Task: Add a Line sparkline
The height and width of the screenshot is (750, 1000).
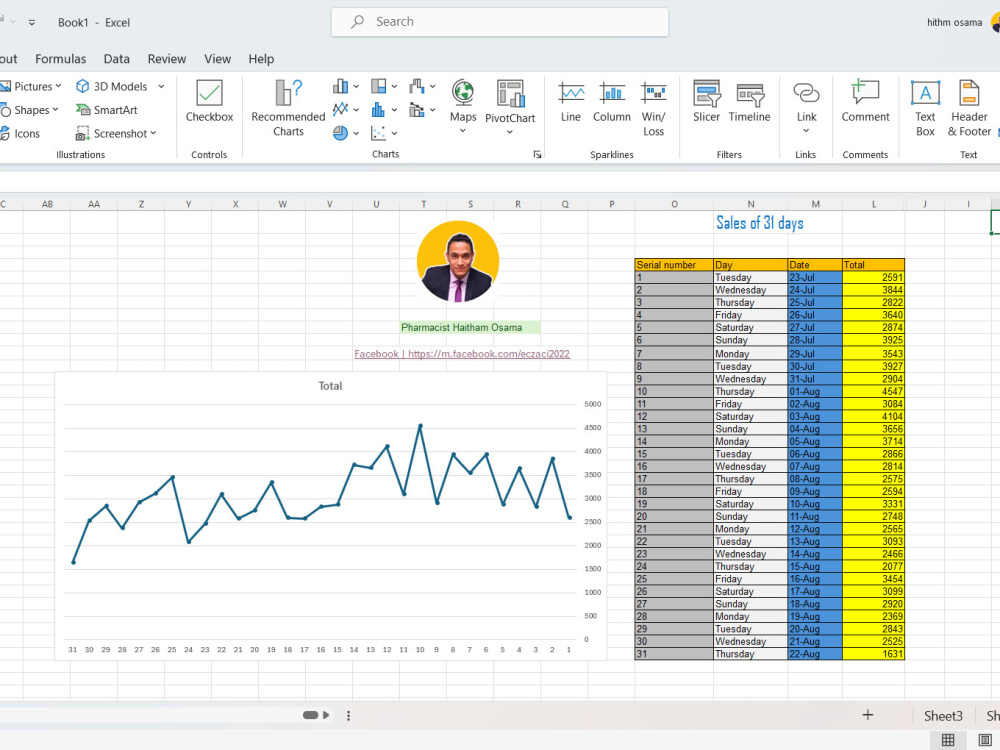Action: (x=571, y=101)
